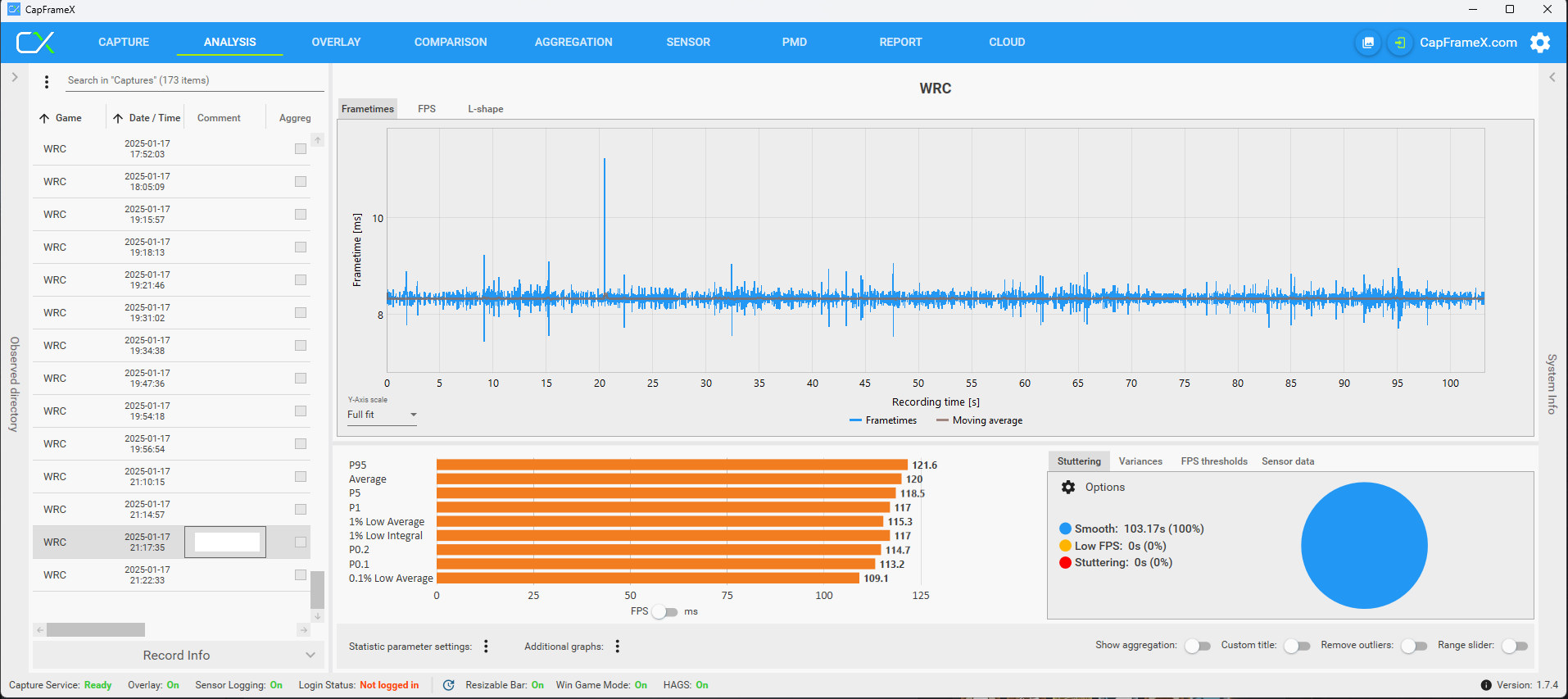Open the L-shape graph tab
This screenshot has width=1568, height=699.
pyautogui.click(x=485, y=109)
